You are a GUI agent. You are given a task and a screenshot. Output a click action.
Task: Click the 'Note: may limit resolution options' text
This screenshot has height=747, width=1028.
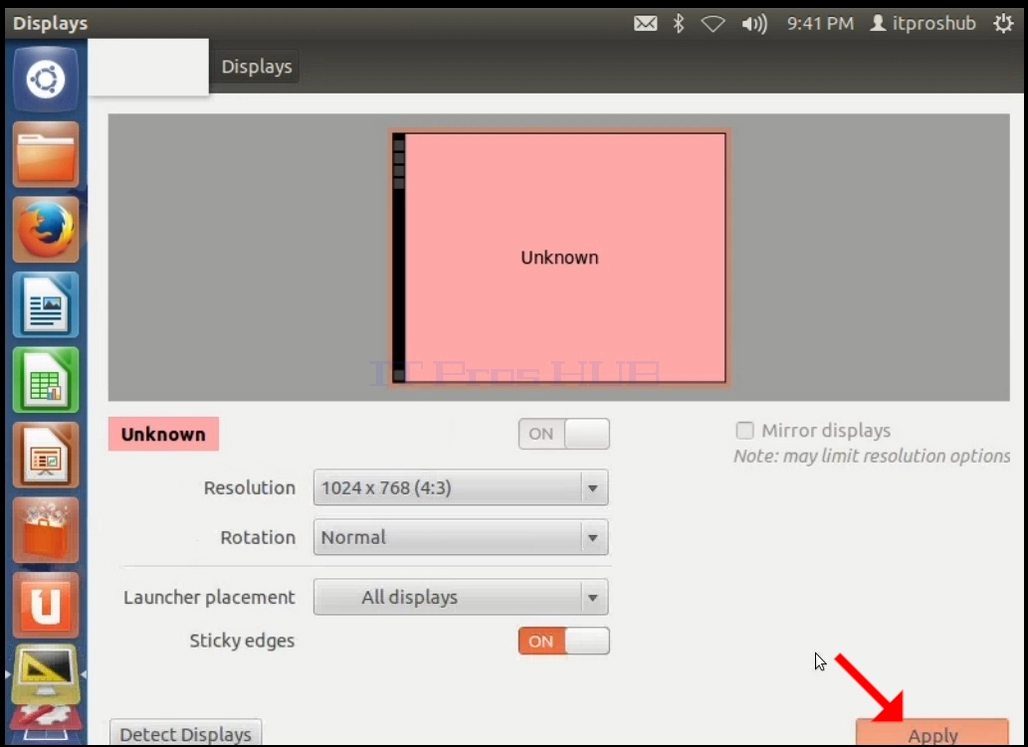pos(871,456)
